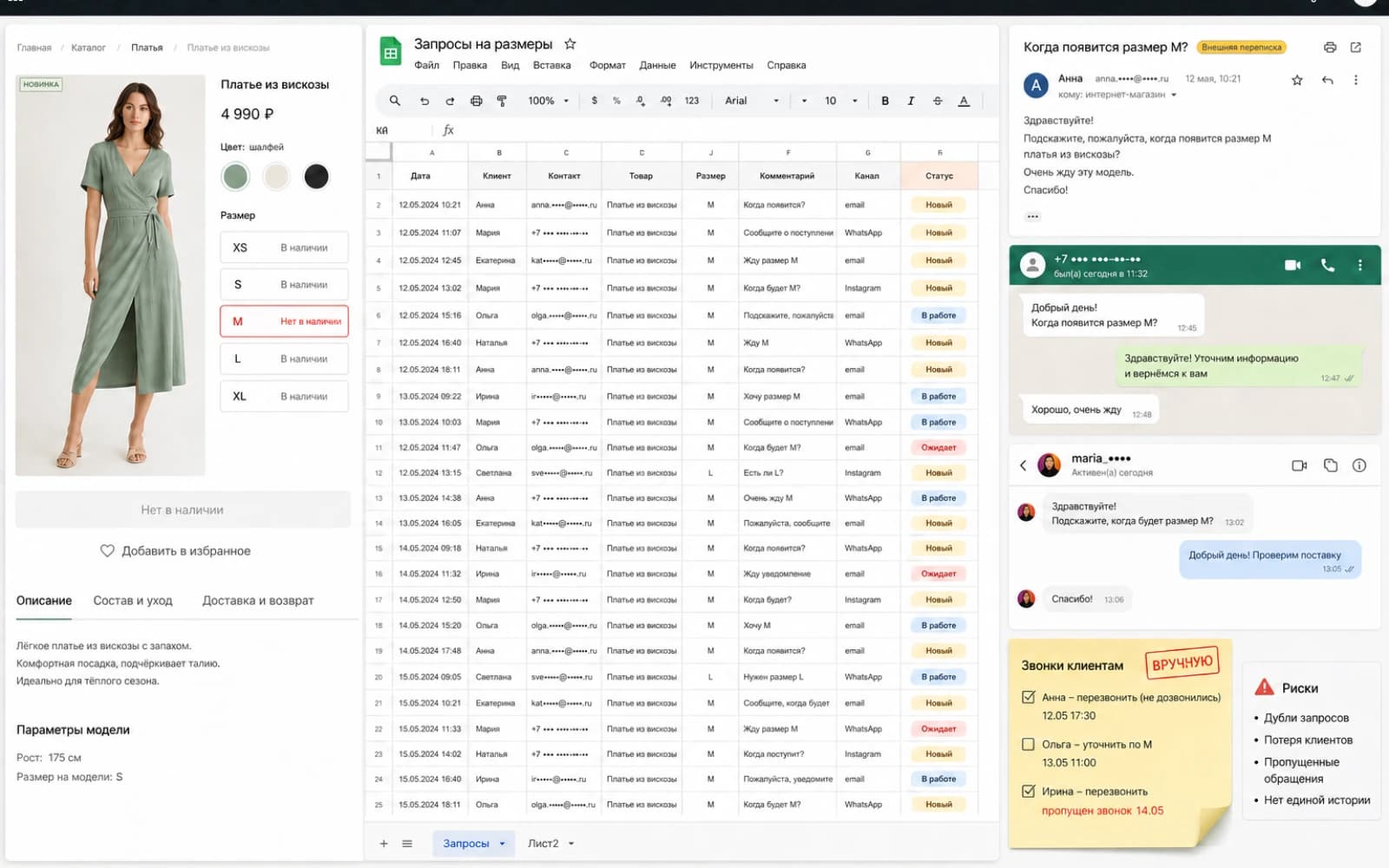Decrease decimal places in the toolbar
The width and height of the screenshot is (1389, 868).
(641, 101)
